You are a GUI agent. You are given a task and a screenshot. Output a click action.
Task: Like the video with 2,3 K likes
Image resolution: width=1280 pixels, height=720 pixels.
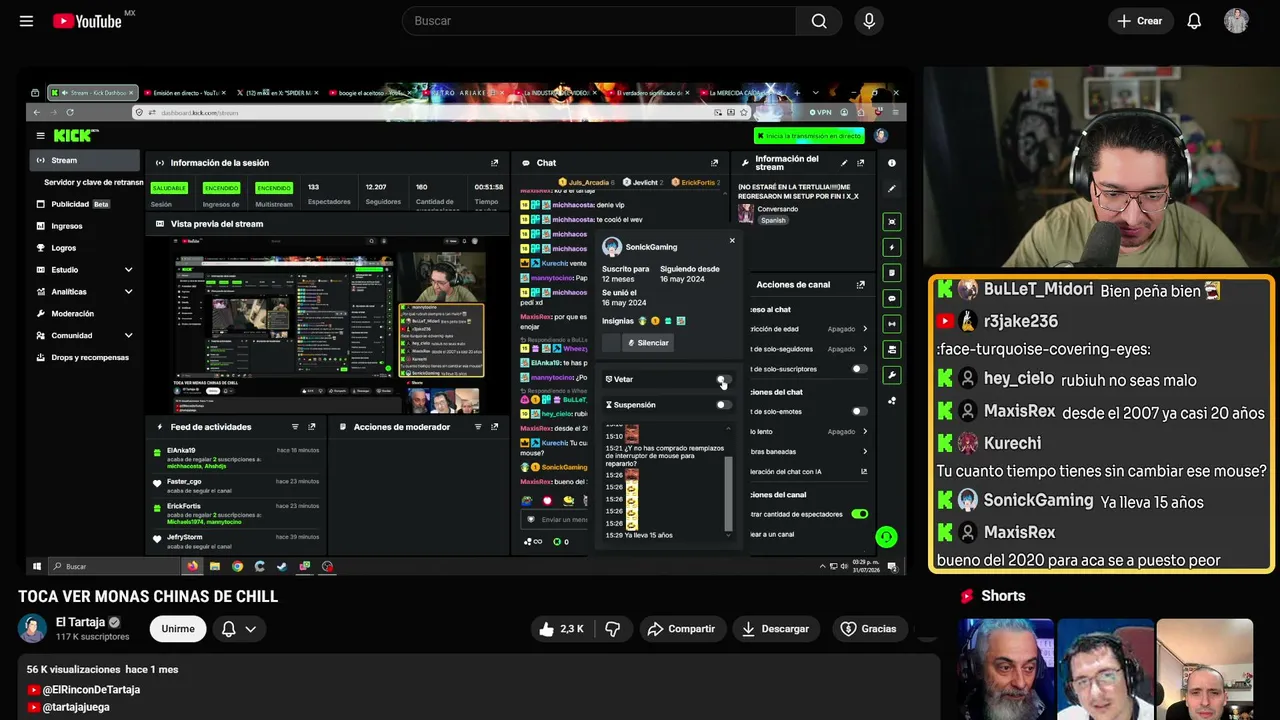click(x=560, y=629)
